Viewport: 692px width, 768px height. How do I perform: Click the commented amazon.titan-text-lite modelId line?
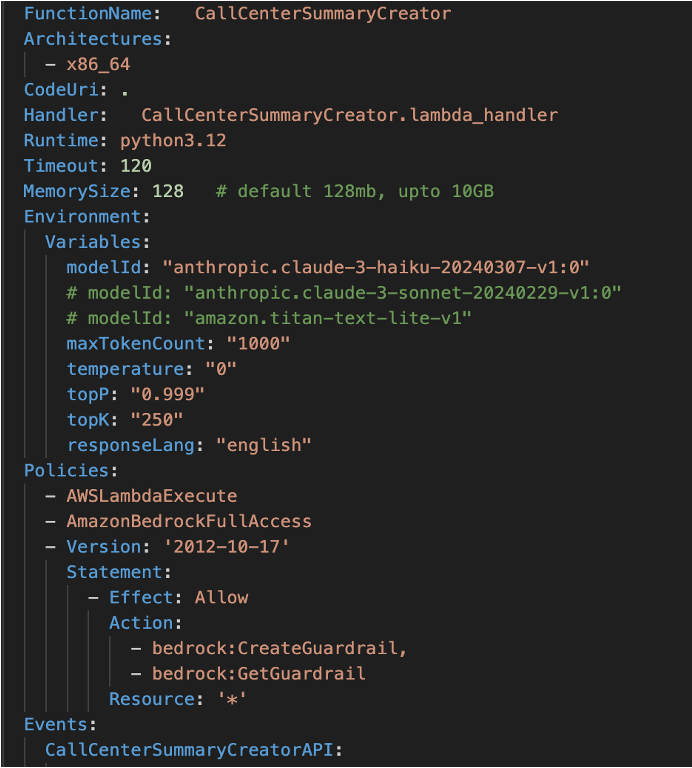(x=269, y=318)
